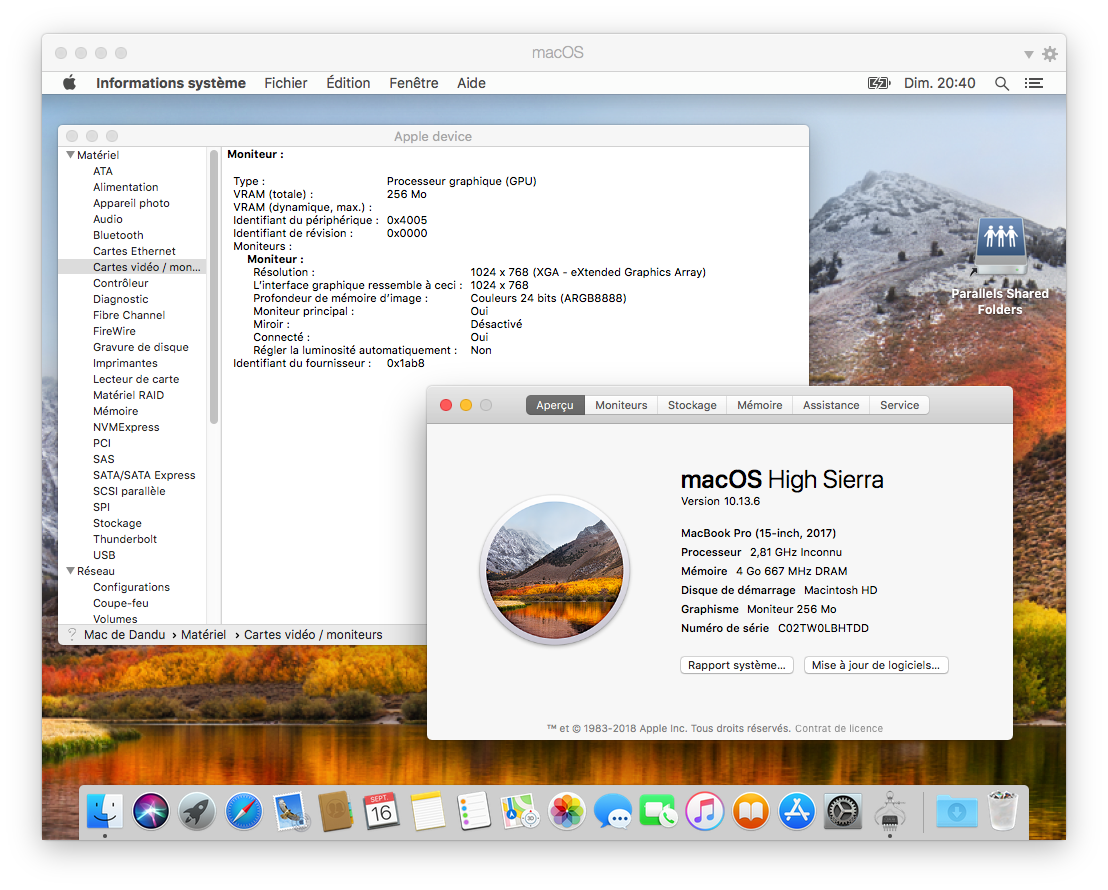The width and height of the screenshot is (1108, 890).
Task: Open the Aide menu
Action: pyautogui.click(x=471, y=83)
